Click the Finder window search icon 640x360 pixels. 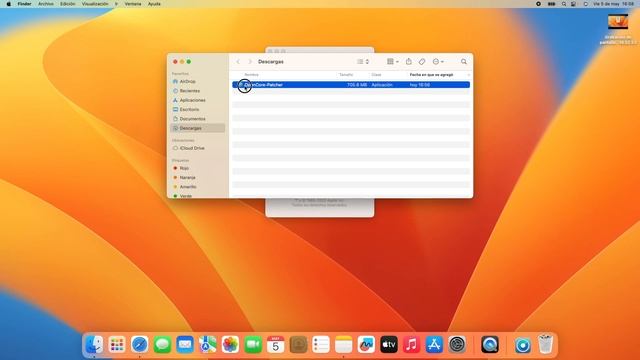point(464,62)
